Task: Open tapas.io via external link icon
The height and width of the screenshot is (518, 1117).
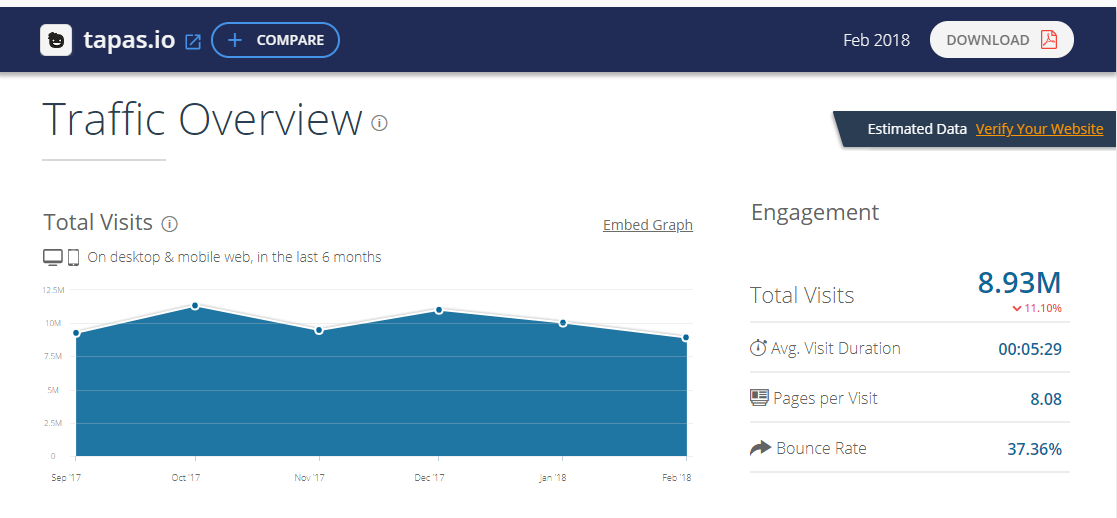Action: point(193,42)
